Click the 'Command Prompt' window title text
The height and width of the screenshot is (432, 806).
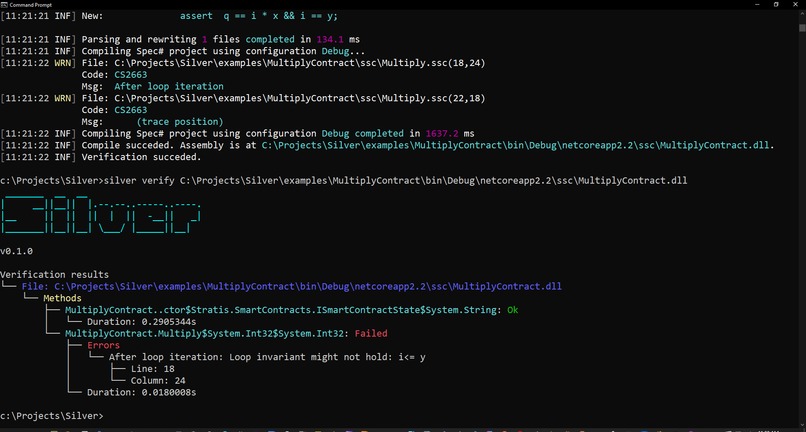click(31, 4)
